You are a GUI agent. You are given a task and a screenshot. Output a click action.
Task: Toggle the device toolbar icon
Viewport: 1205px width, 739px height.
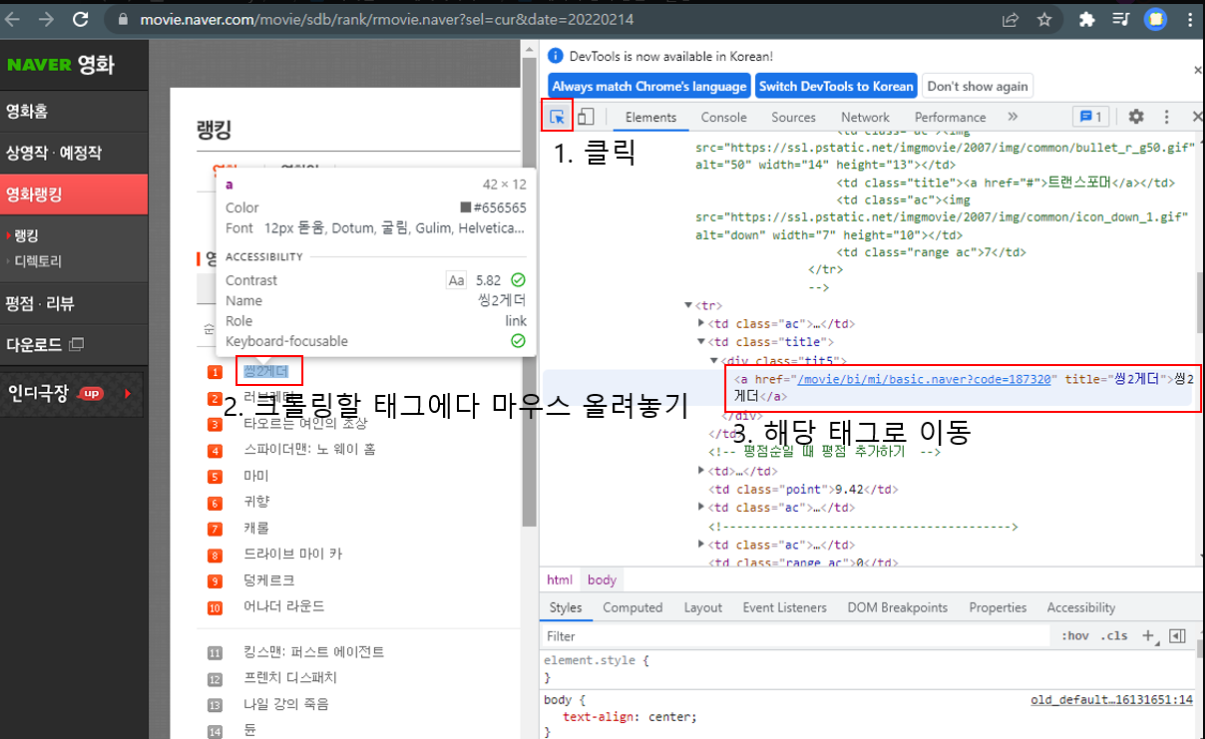586,117
